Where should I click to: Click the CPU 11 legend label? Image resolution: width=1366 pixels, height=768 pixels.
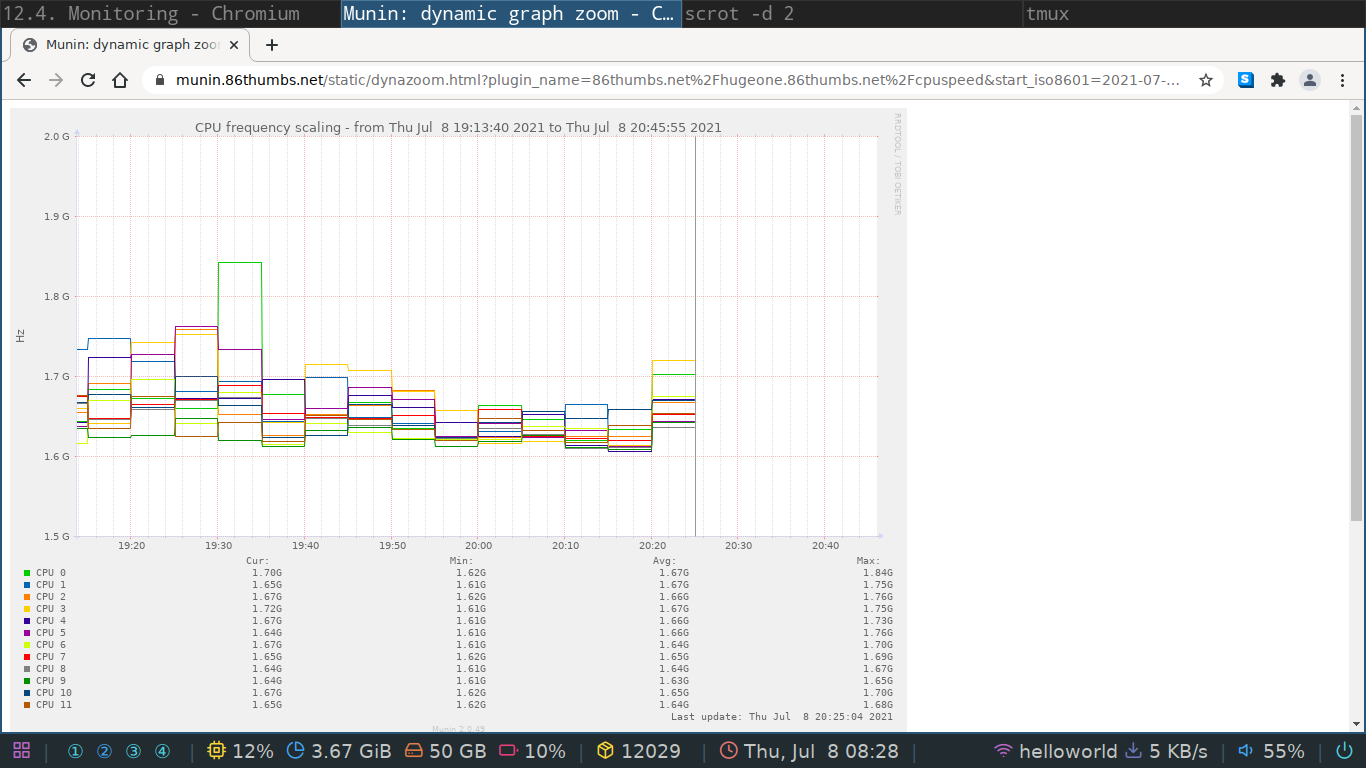[54, 705]
